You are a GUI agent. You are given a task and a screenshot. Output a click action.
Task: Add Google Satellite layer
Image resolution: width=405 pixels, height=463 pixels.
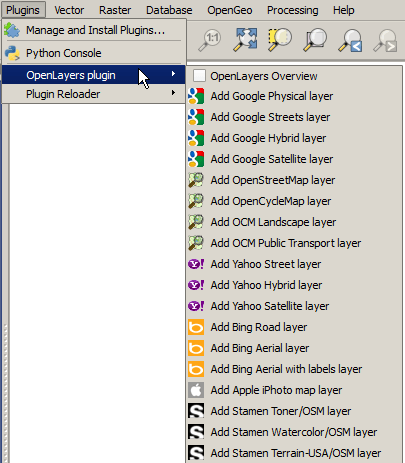pyautogui.click(x=272, y=159)
